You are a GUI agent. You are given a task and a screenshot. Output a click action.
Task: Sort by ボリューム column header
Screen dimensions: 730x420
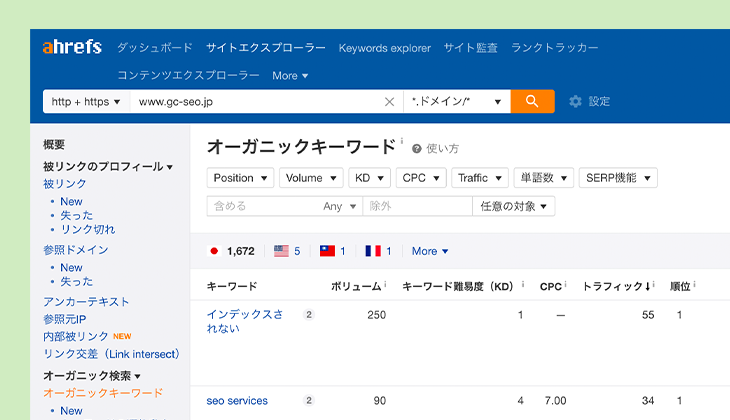(x=356, y=286)
